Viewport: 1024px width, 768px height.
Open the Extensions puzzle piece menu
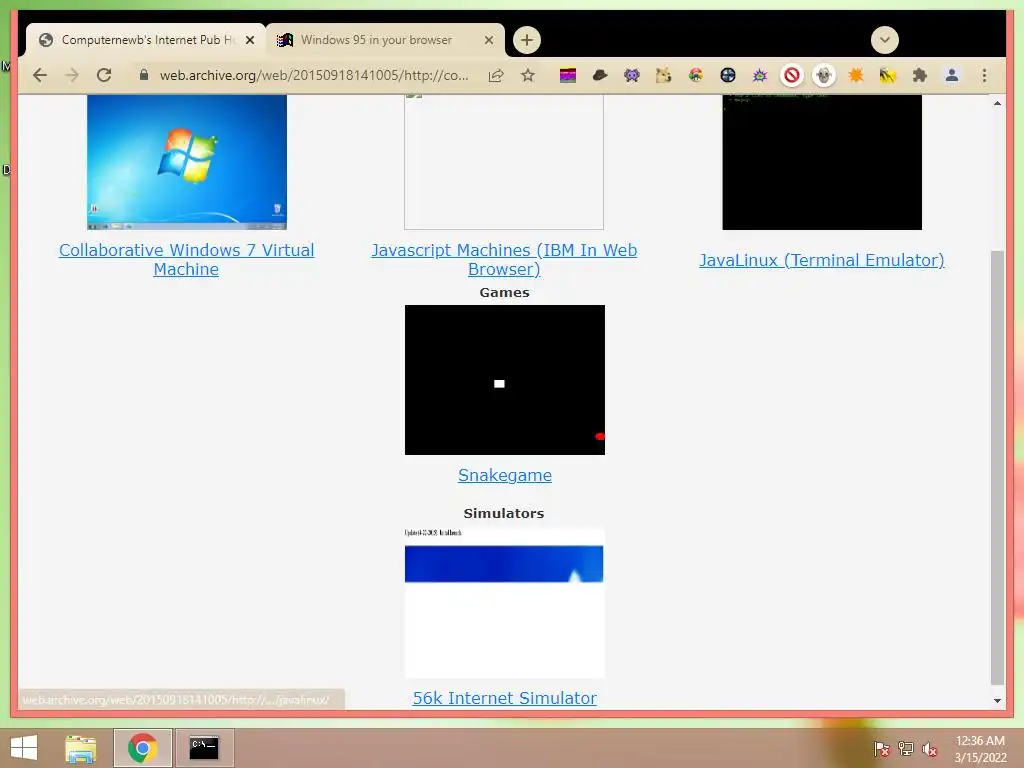pyautogui.click(x=920, y=75)
